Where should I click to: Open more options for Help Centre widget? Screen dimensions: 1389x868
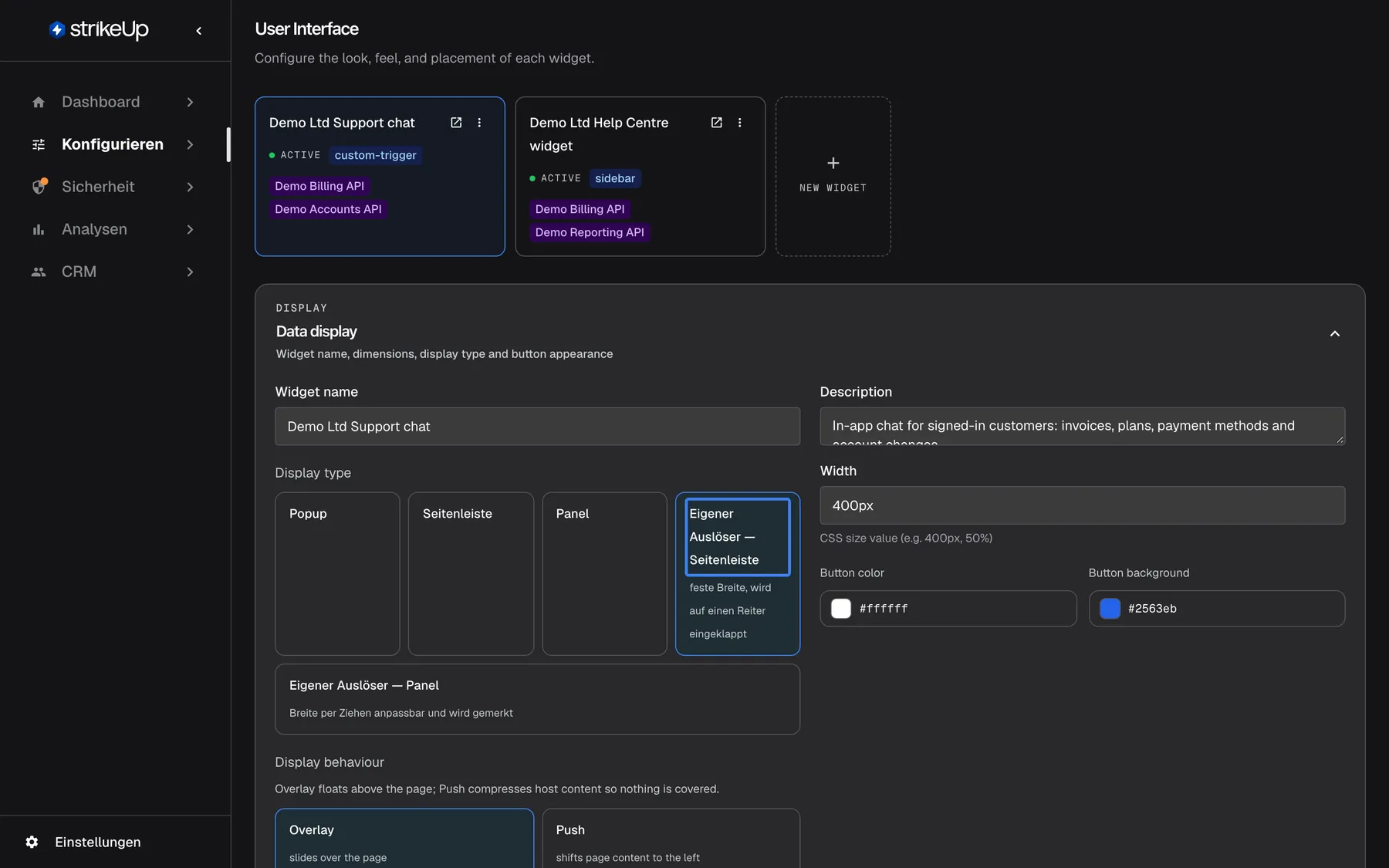tap(739, 123)
